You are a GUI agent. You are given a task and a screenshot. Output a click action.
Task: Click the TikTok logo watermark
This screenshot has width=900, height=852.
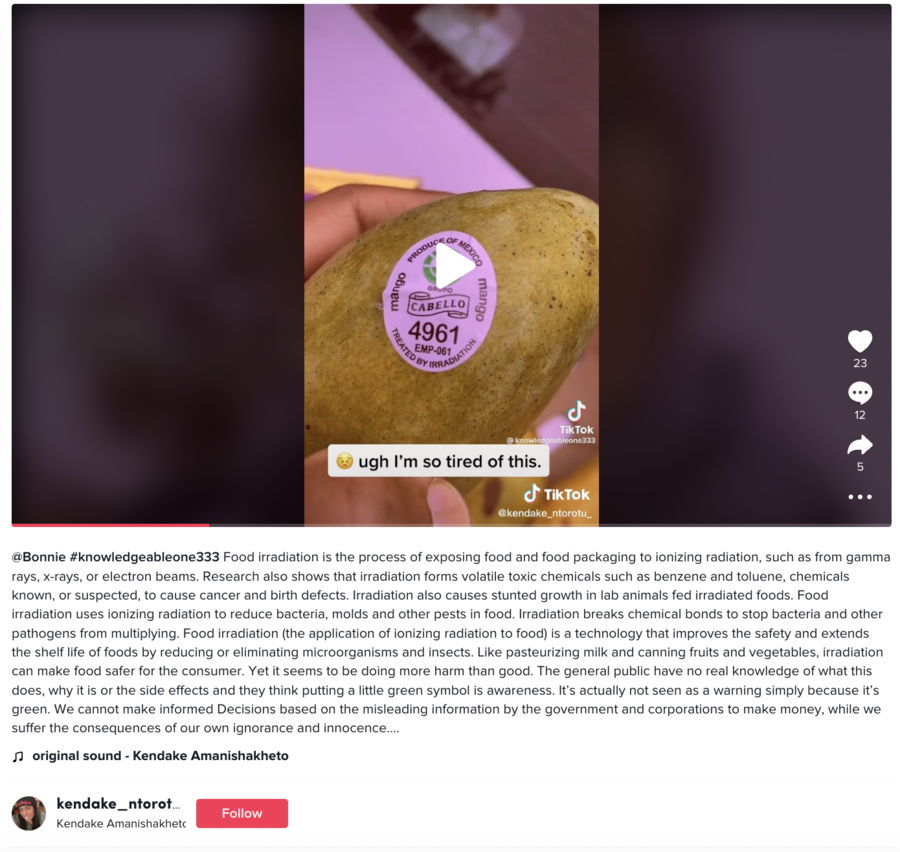[557, 494]
